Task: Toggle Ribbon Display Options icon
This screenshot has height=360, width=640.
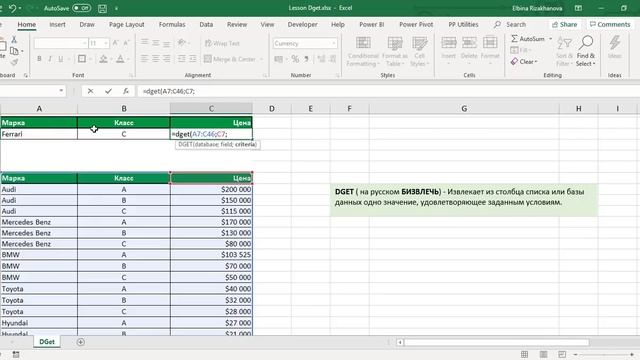Action: click(578, 8)
